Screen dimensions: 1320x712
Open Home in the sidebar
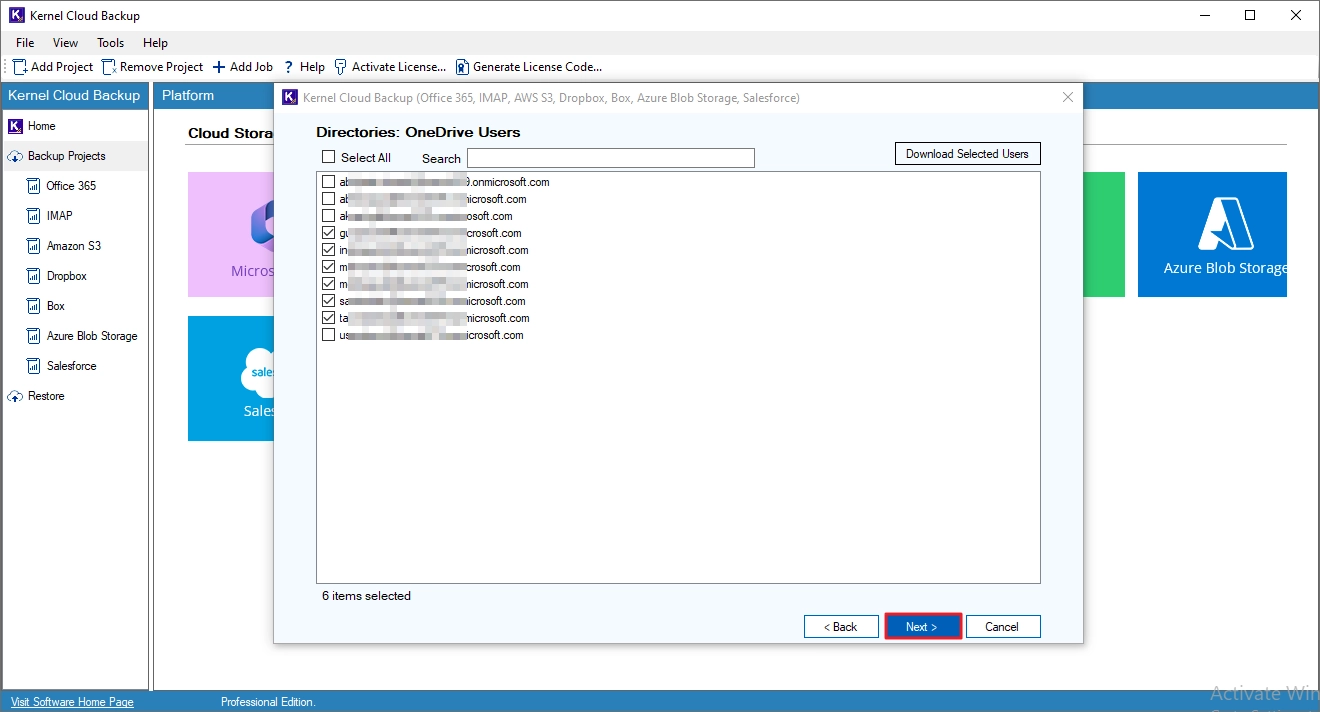(x=42, y=126)
